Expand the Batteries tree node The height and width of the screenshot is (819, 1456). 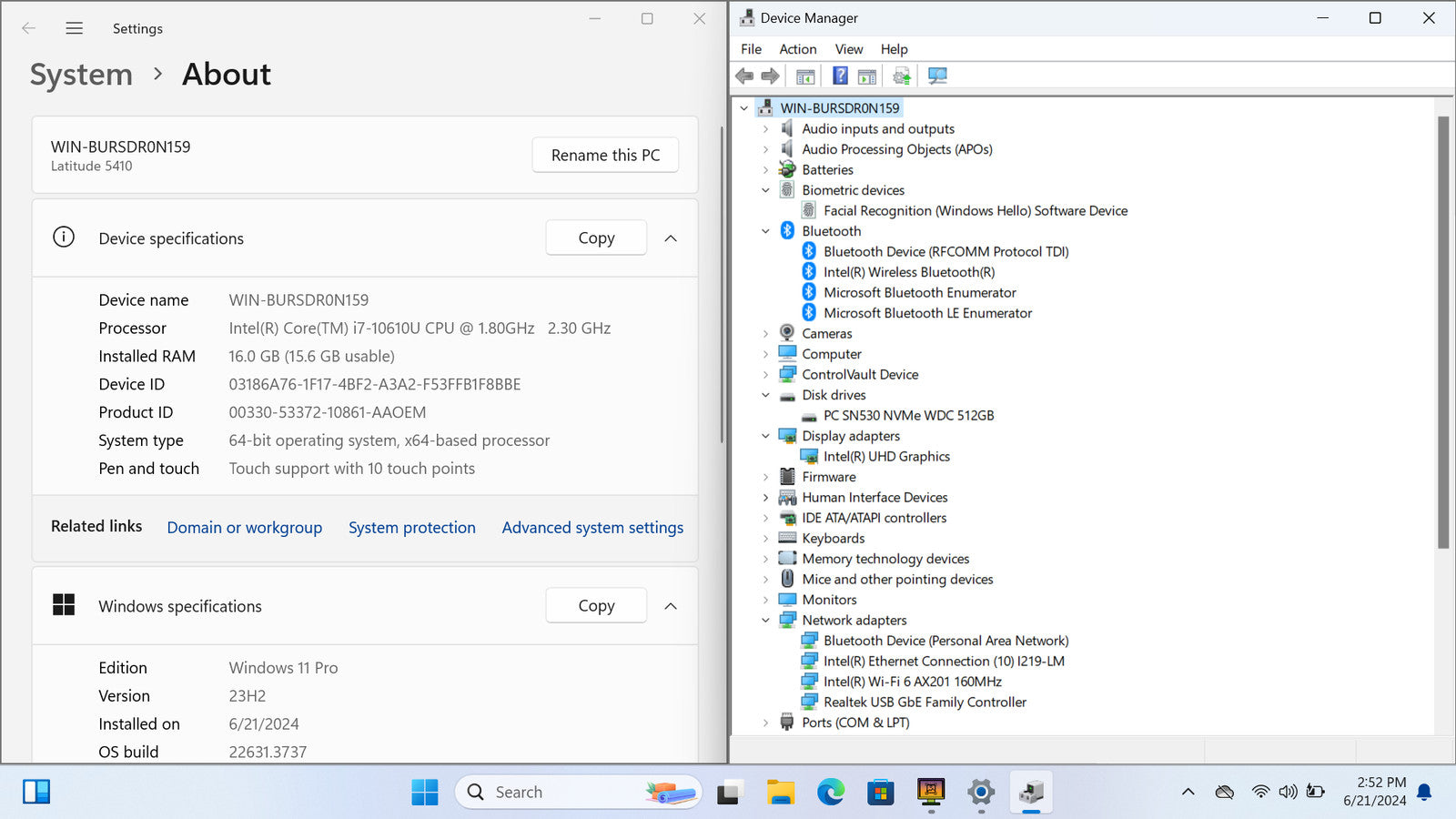coord(765,170)
